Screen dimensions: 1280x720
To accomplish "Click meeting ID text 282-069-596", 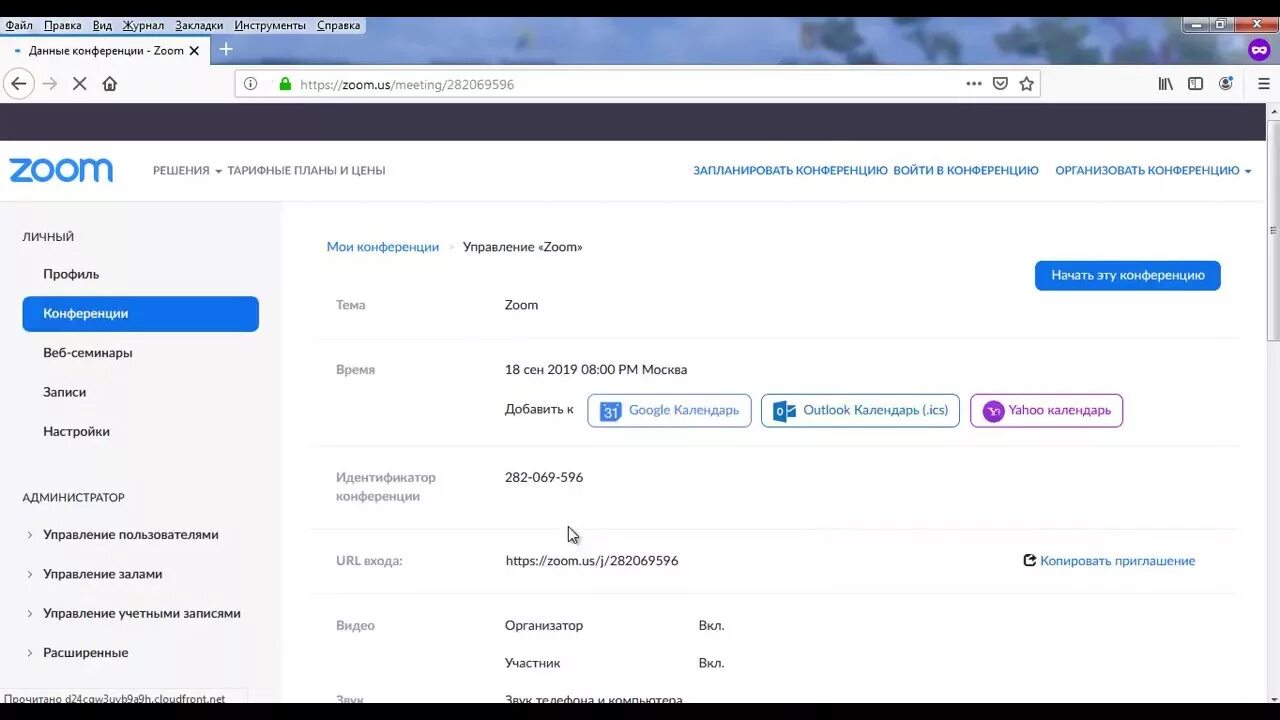I will tap(544, 478).
